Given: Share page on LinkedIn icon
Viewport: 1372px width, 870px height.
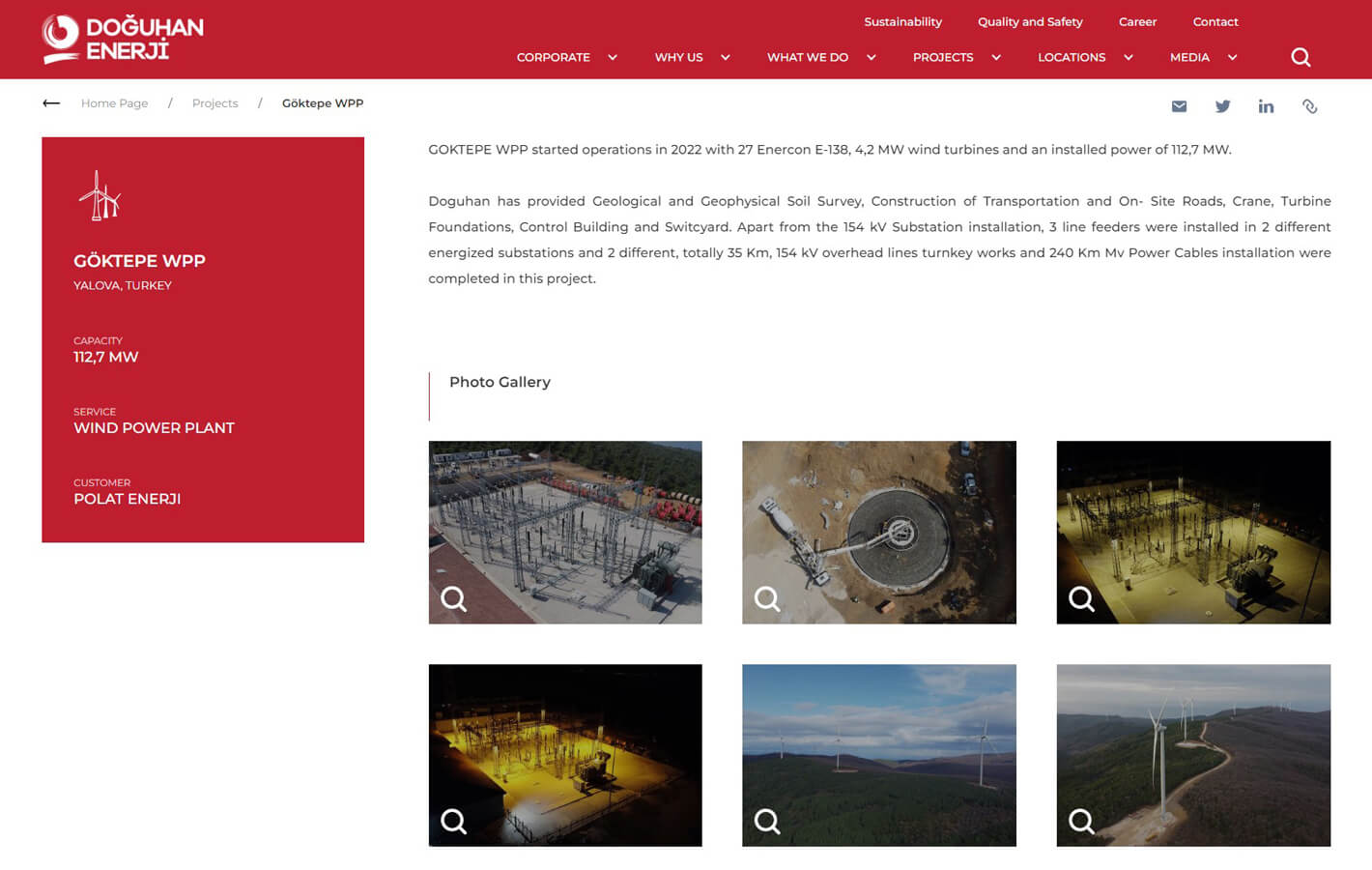Looking at the screenshot, I should coord(1266,106).
